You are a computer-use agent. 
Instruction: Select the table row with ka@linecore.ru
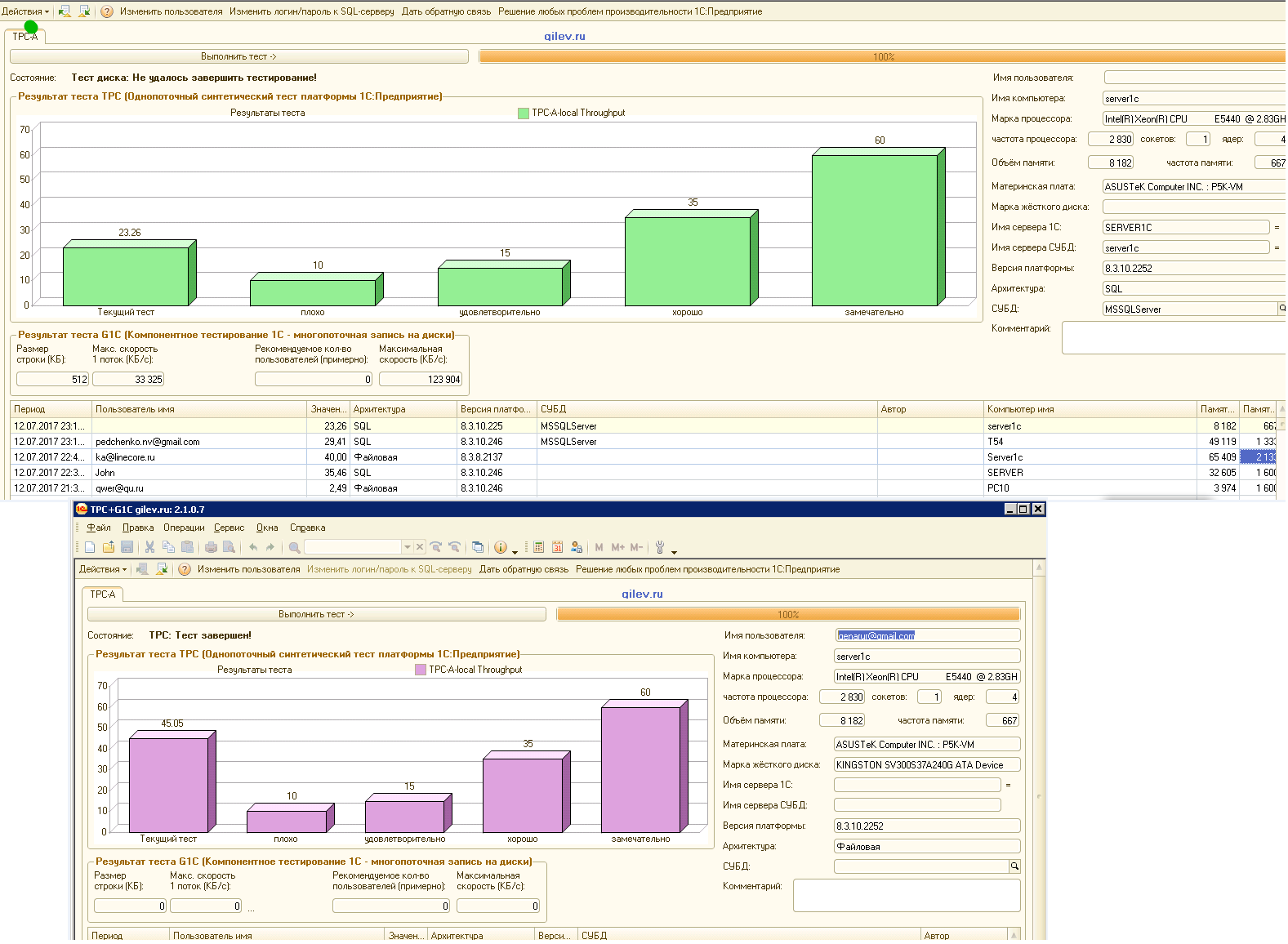tap(125, 457)
